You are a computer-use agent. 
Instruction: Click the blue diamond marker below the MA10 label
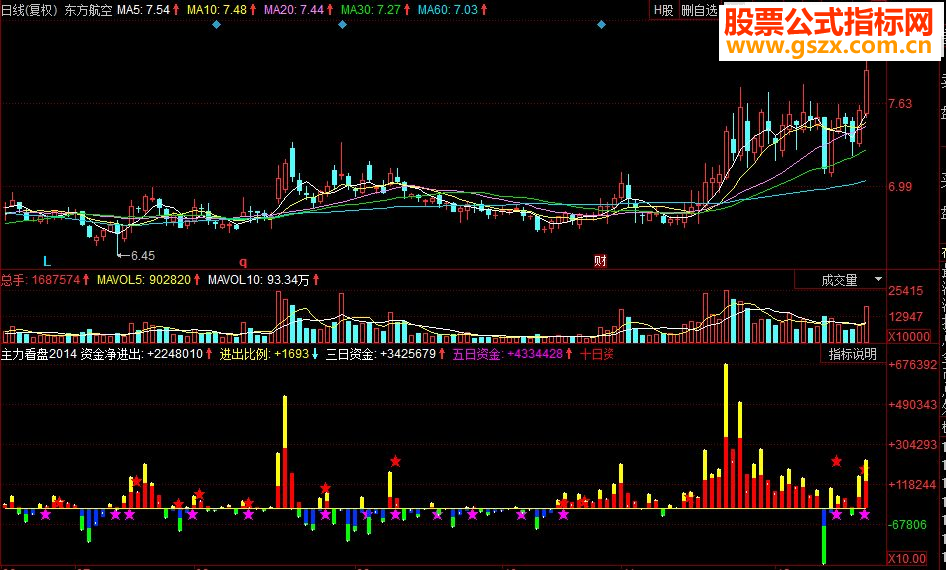click(x=217, y=25)
